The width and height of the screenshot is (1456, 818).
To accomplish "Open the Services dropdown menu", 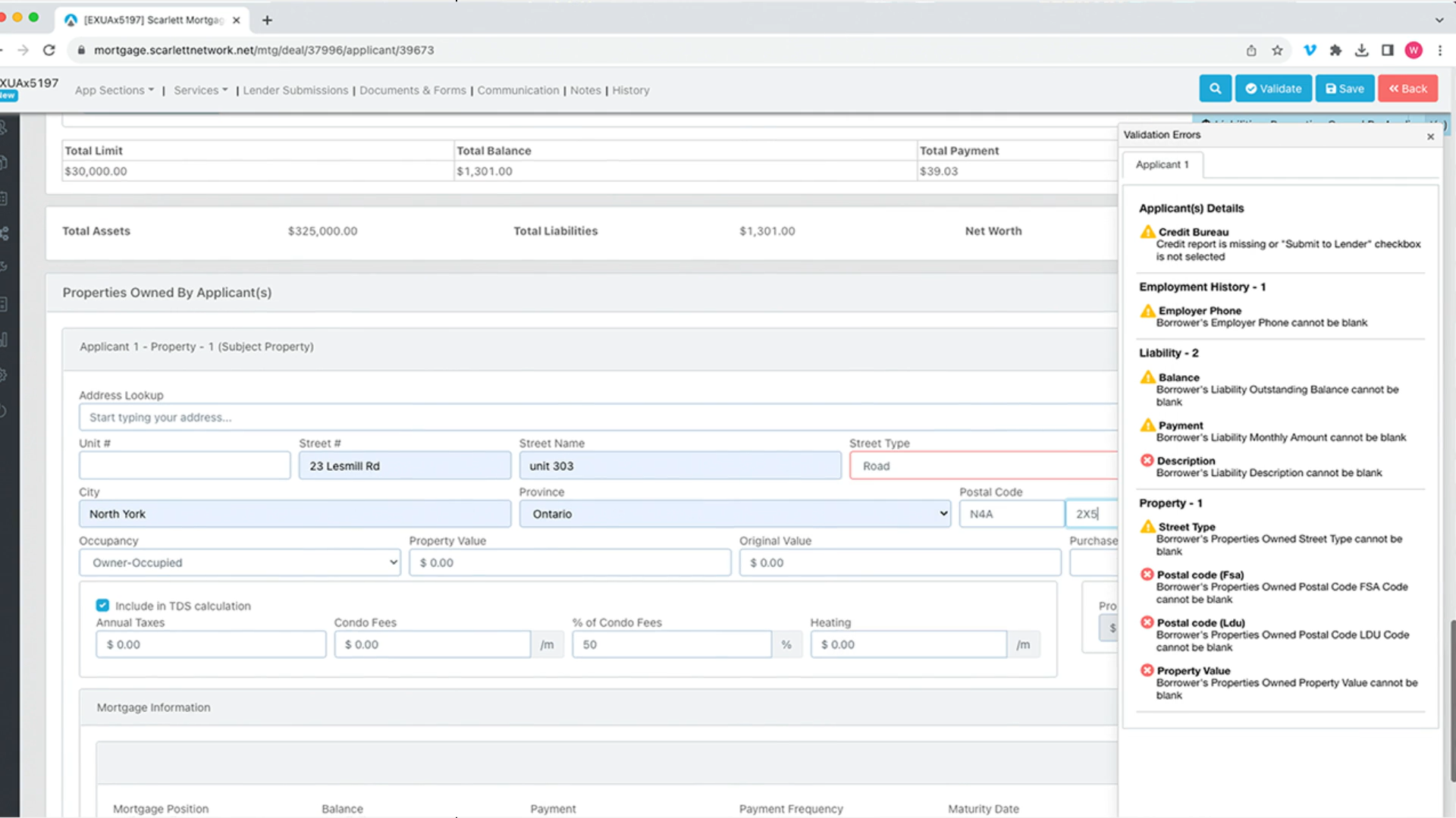I will pos(200,90).
